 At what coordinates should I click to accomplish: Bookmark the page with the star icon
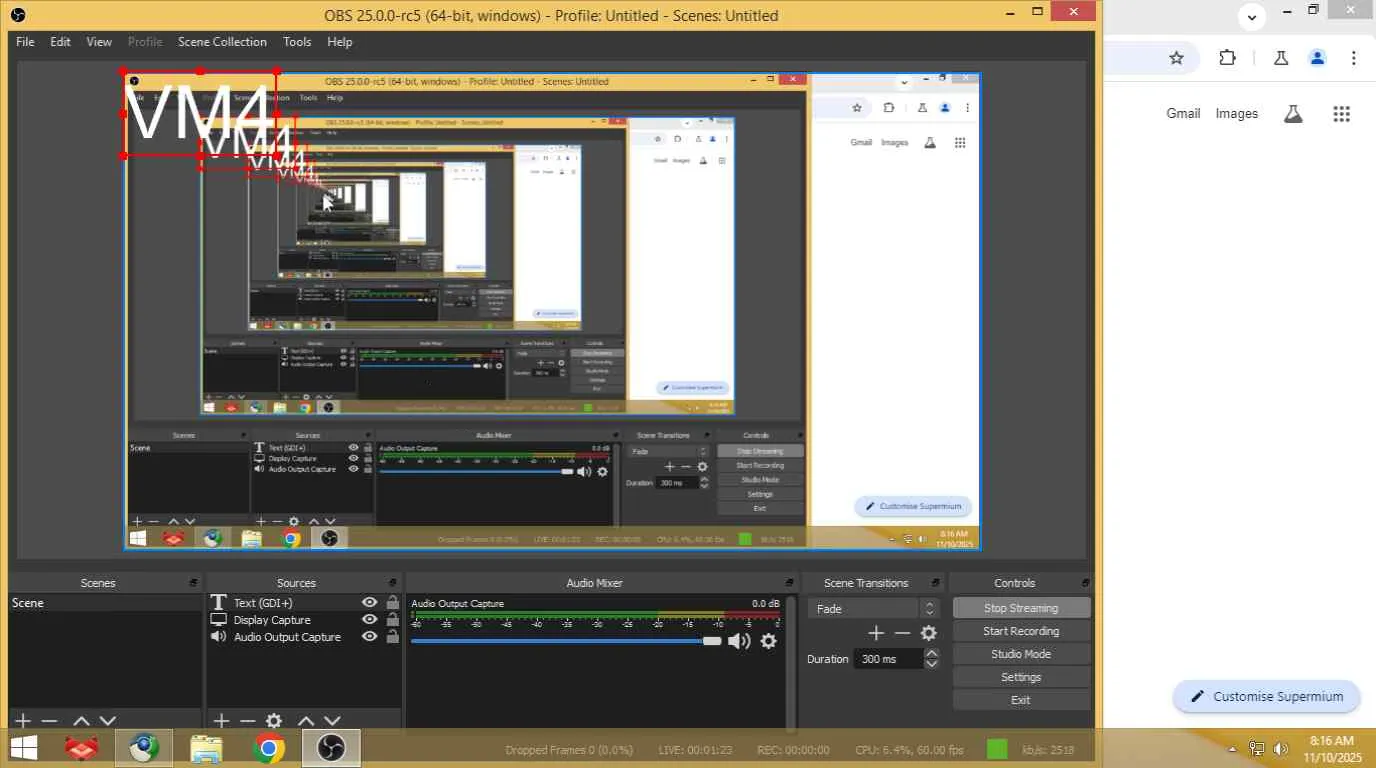coord(1177,58)
